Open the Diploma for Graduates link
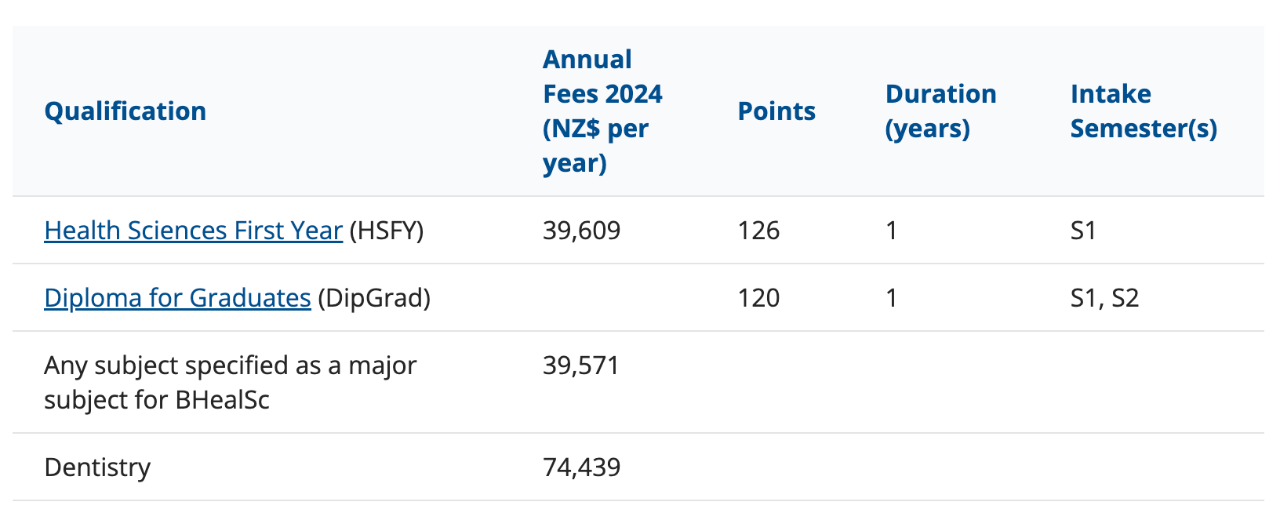 click(x=177, y=298)
